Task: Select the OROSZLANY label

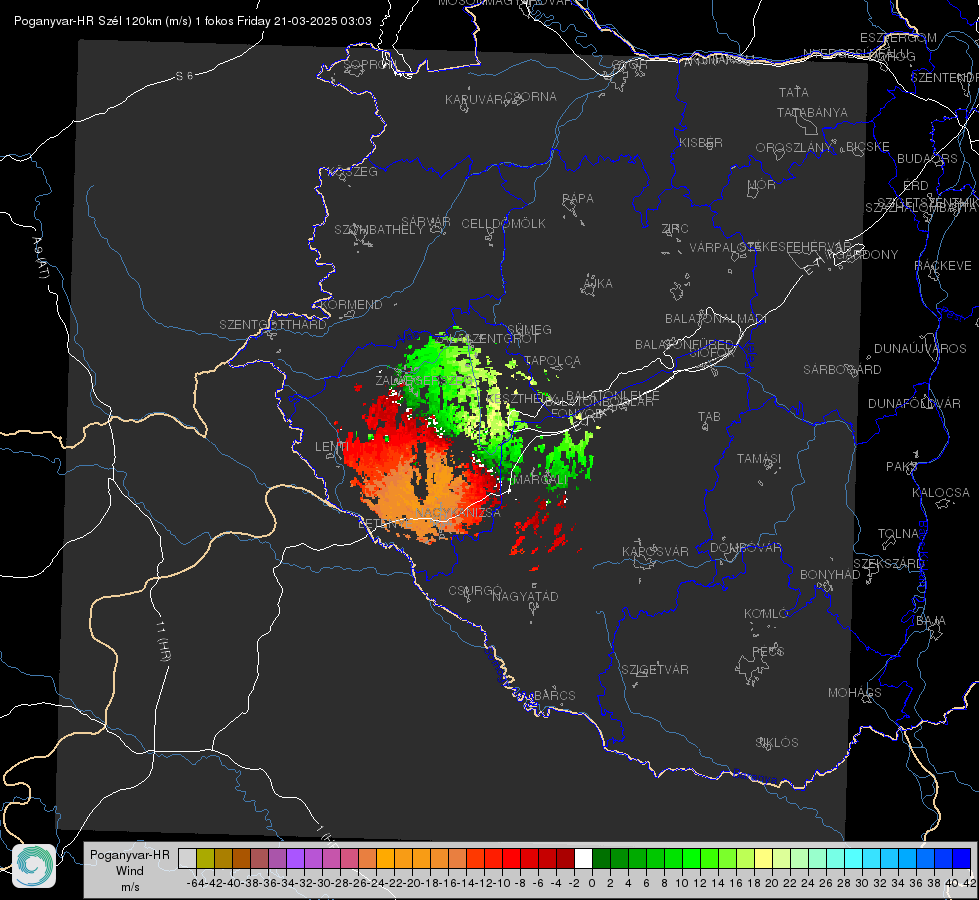Action: coord(794,148)
